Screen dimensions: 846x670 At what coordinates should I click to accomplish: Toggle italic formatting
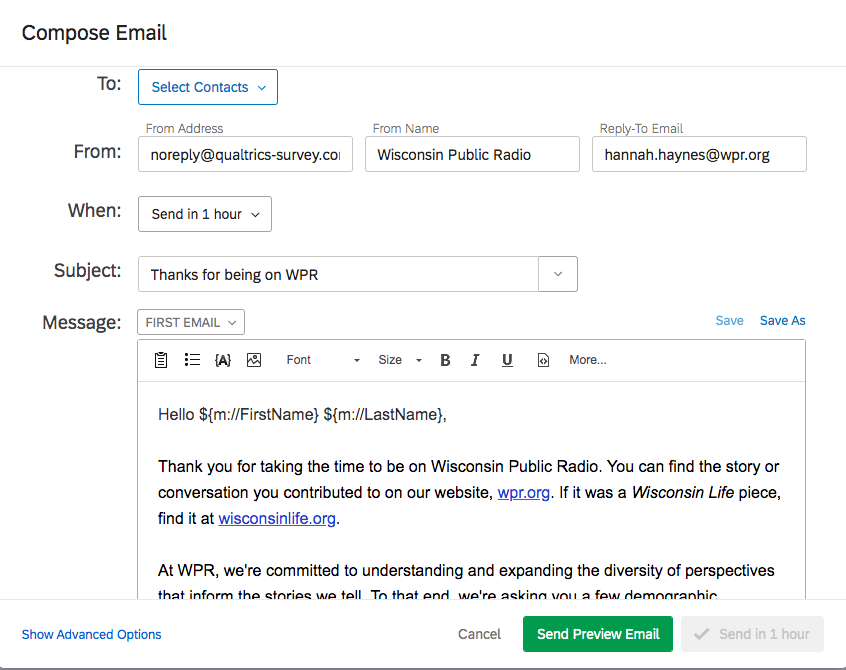[x=475, y=360]
